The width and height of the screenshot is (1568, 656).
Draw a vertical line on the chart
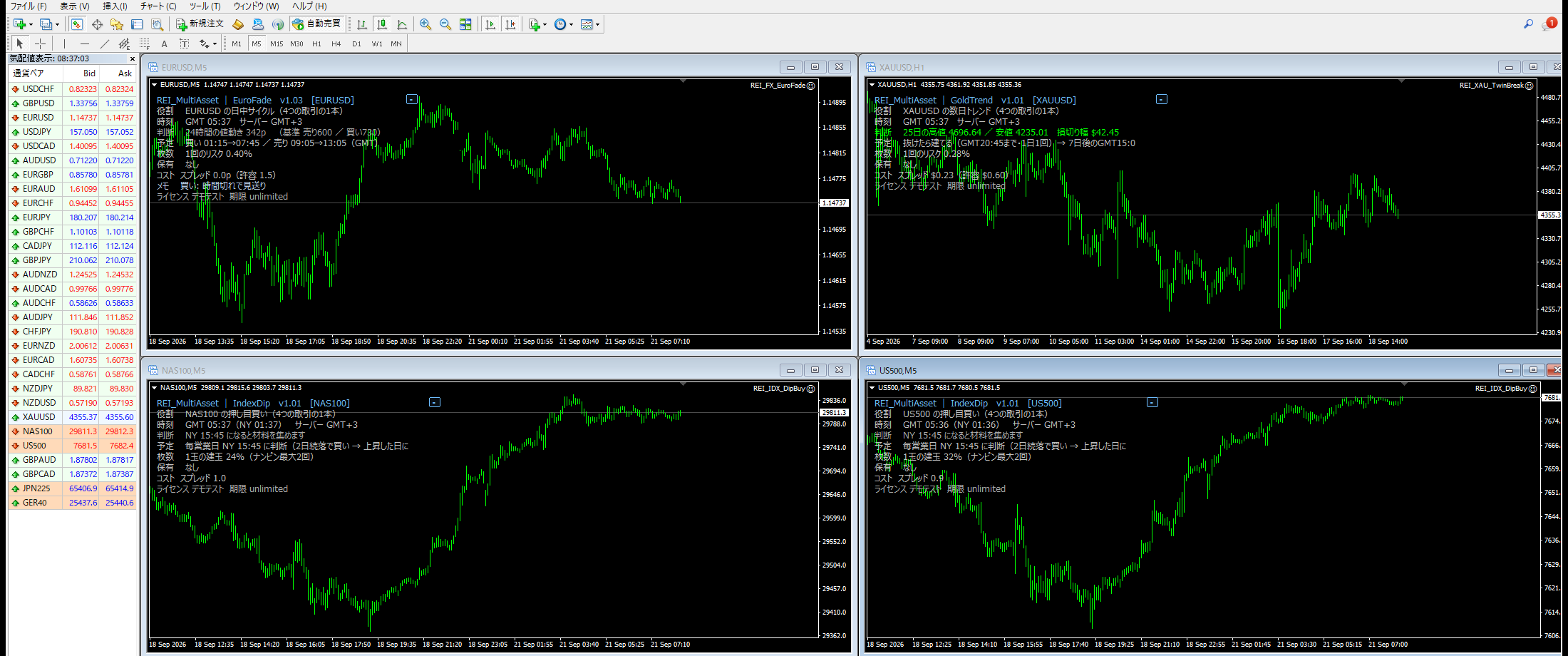pyautogui.click(x=64, y=43)
